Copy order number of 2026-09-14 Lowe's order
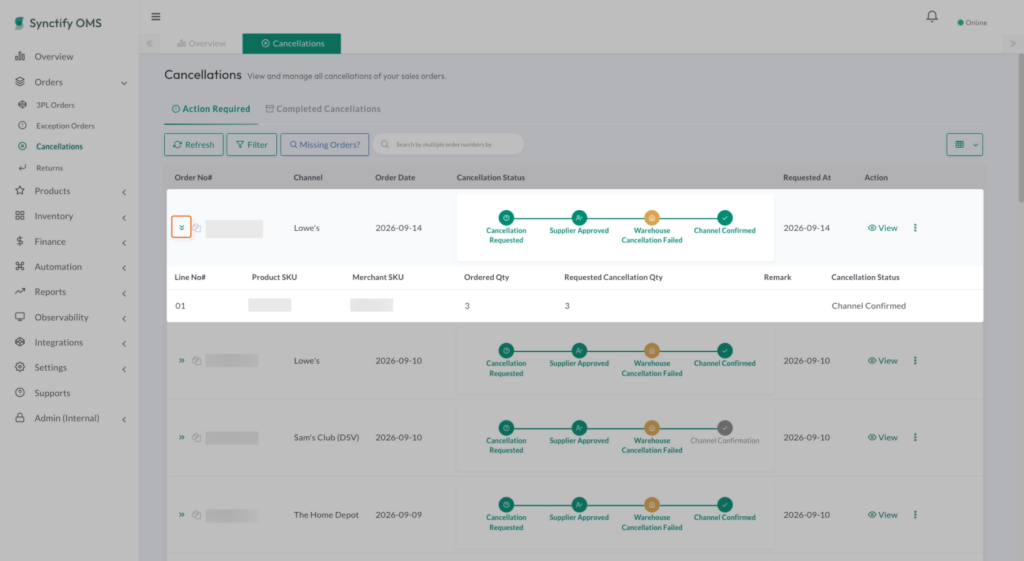The height and width of the screenshot is (561, 1024). click(x=197, y=228)
